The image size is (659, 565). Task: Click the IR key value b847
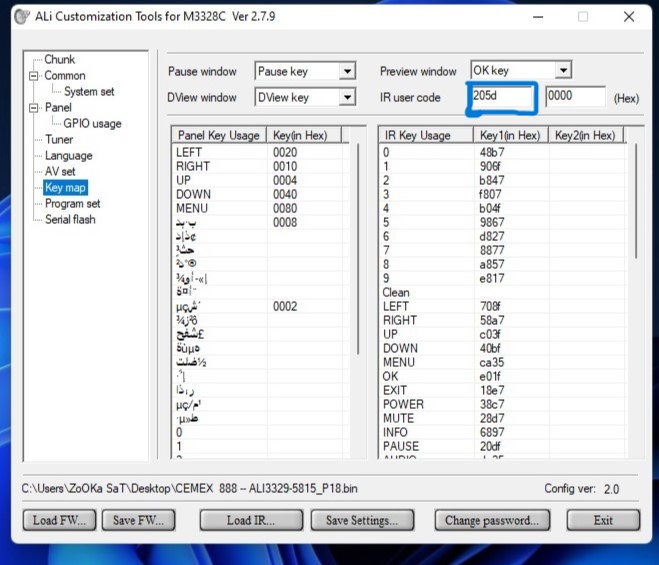click(492, 180)
